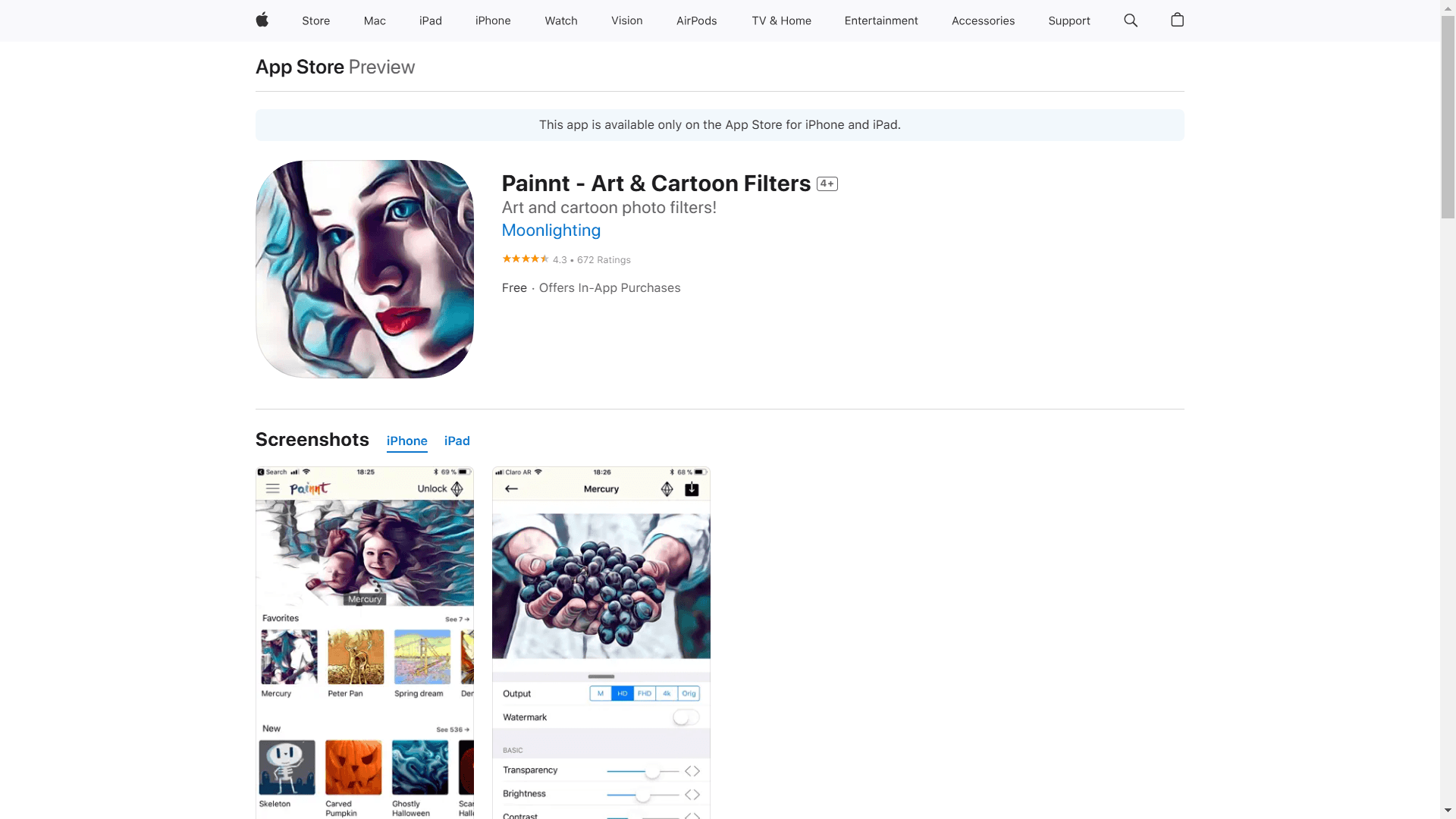Click the download icon beside Mercury title

point(692,489)
